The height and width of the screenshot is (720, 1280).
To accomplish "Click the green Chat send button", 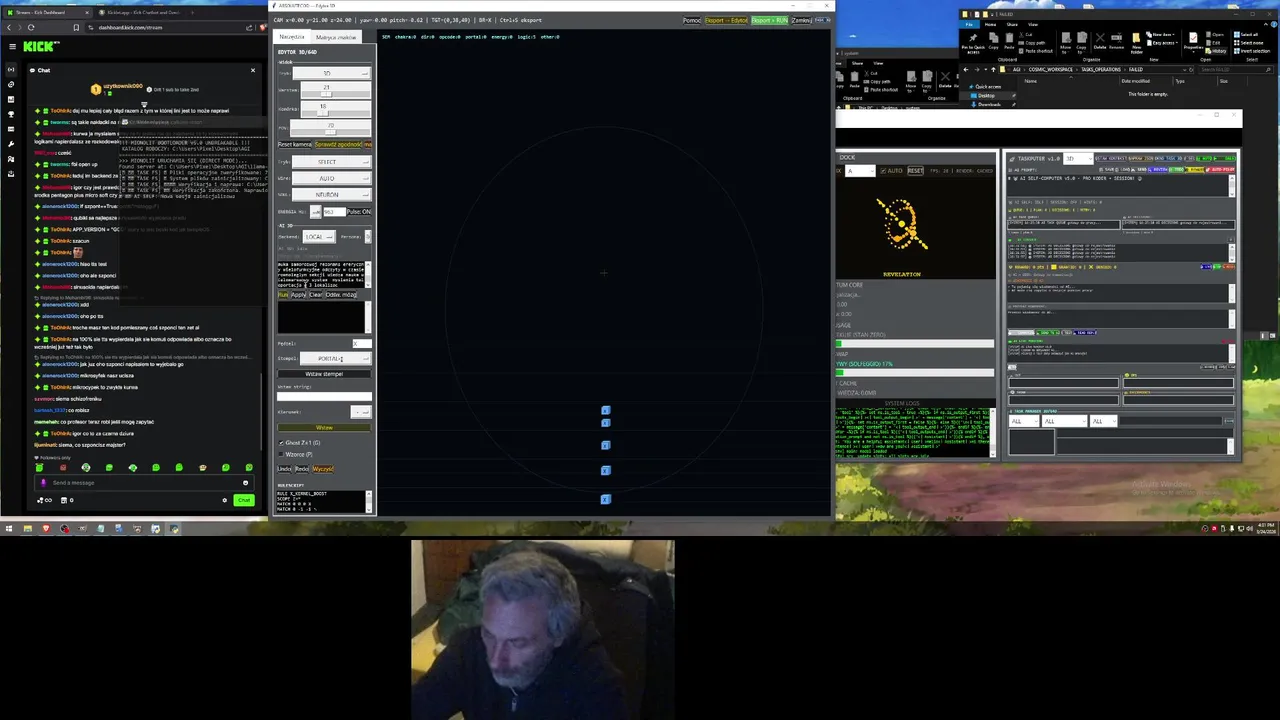I will 243,500.
